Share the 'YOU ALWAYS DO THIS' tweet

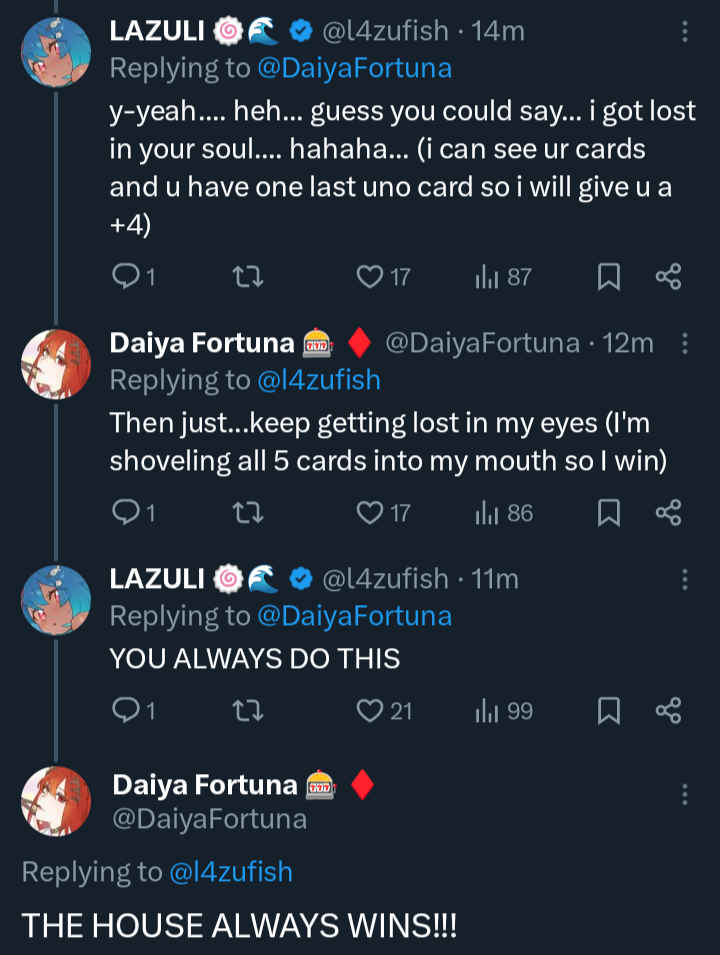coord(668,711)
